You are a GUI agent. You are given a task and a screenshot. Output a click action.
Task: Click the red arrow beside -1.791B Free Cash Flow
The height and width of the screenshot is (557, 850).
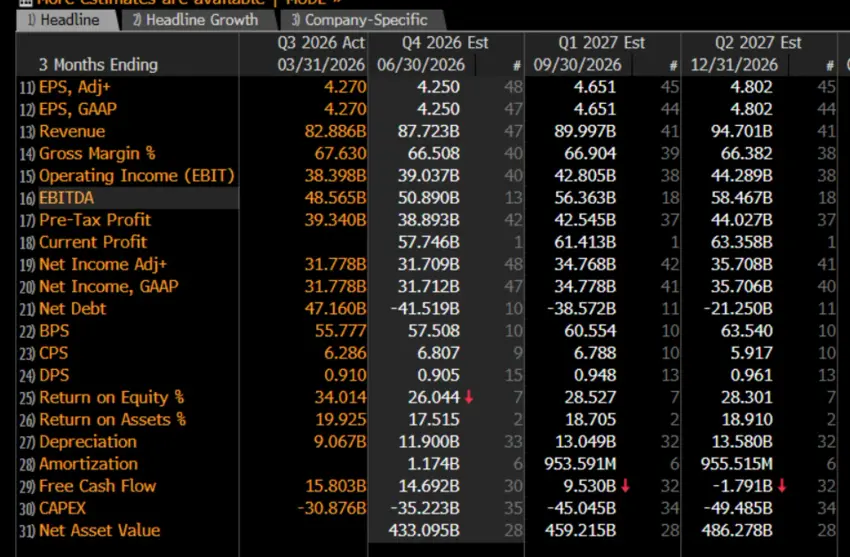(781, 485)
